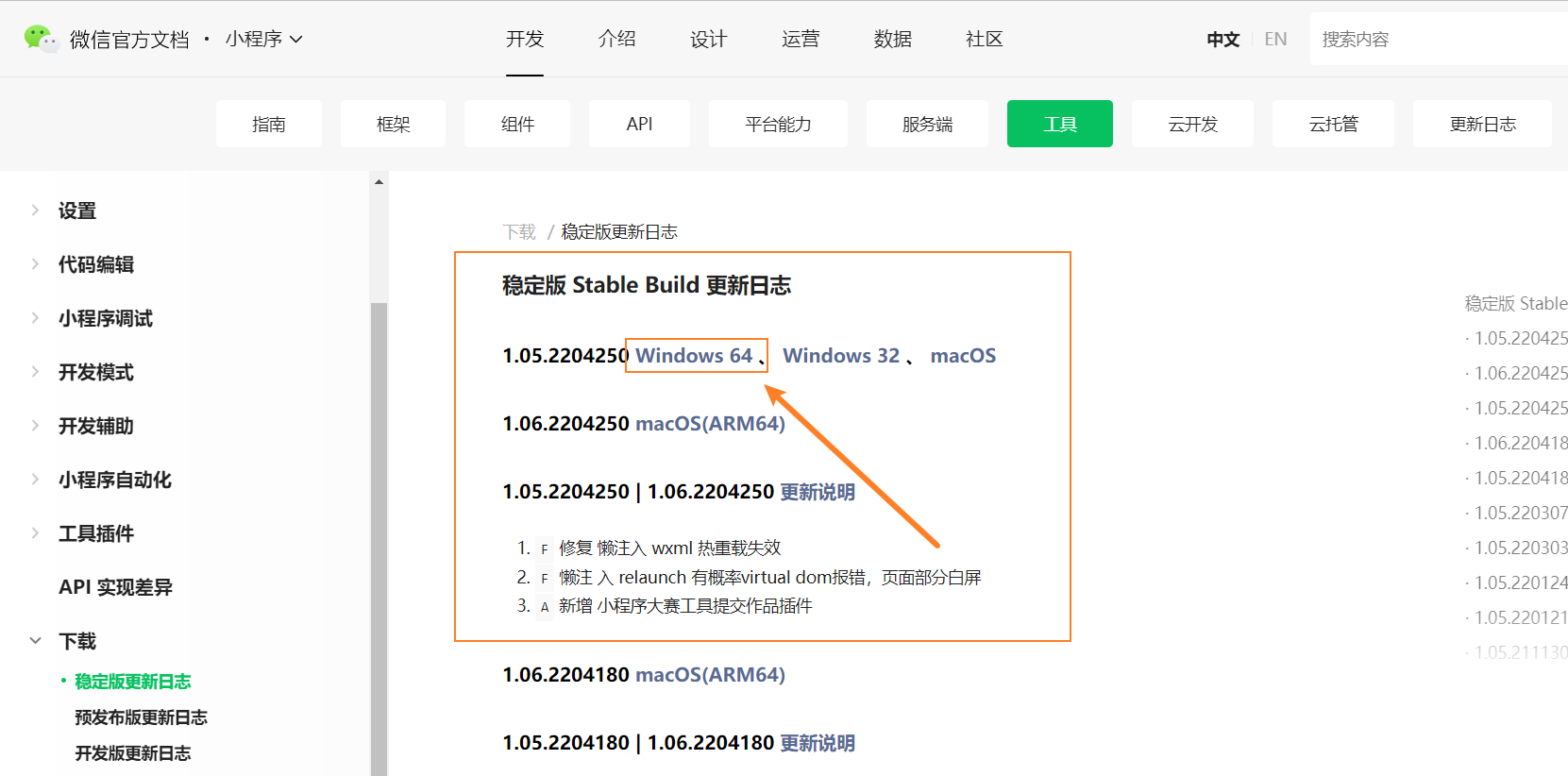
Task: Download the Windows 32 stable build
Action: tap(841, 356)
